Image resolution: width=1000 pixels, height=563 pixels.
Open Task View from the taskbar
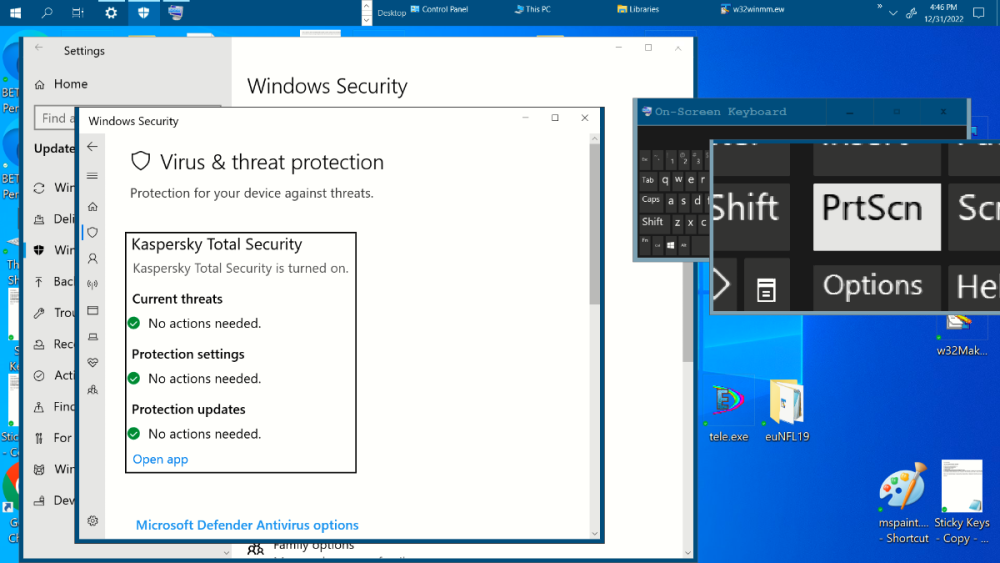click(x=78, y=13)
